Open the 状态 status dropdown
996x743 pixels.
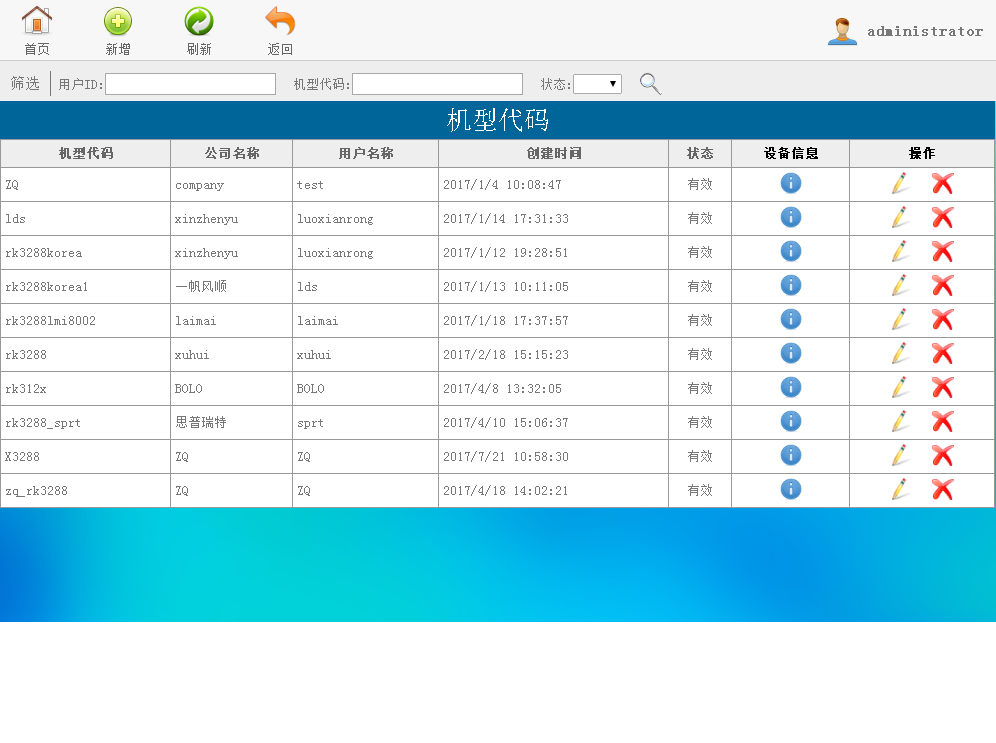[597, 84]
